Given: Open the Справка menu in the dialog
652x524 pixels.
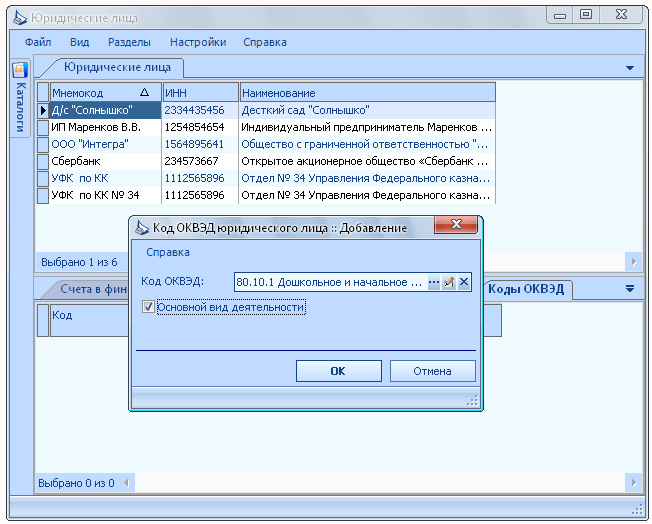Looking at the screenshot, I should 168,252.
